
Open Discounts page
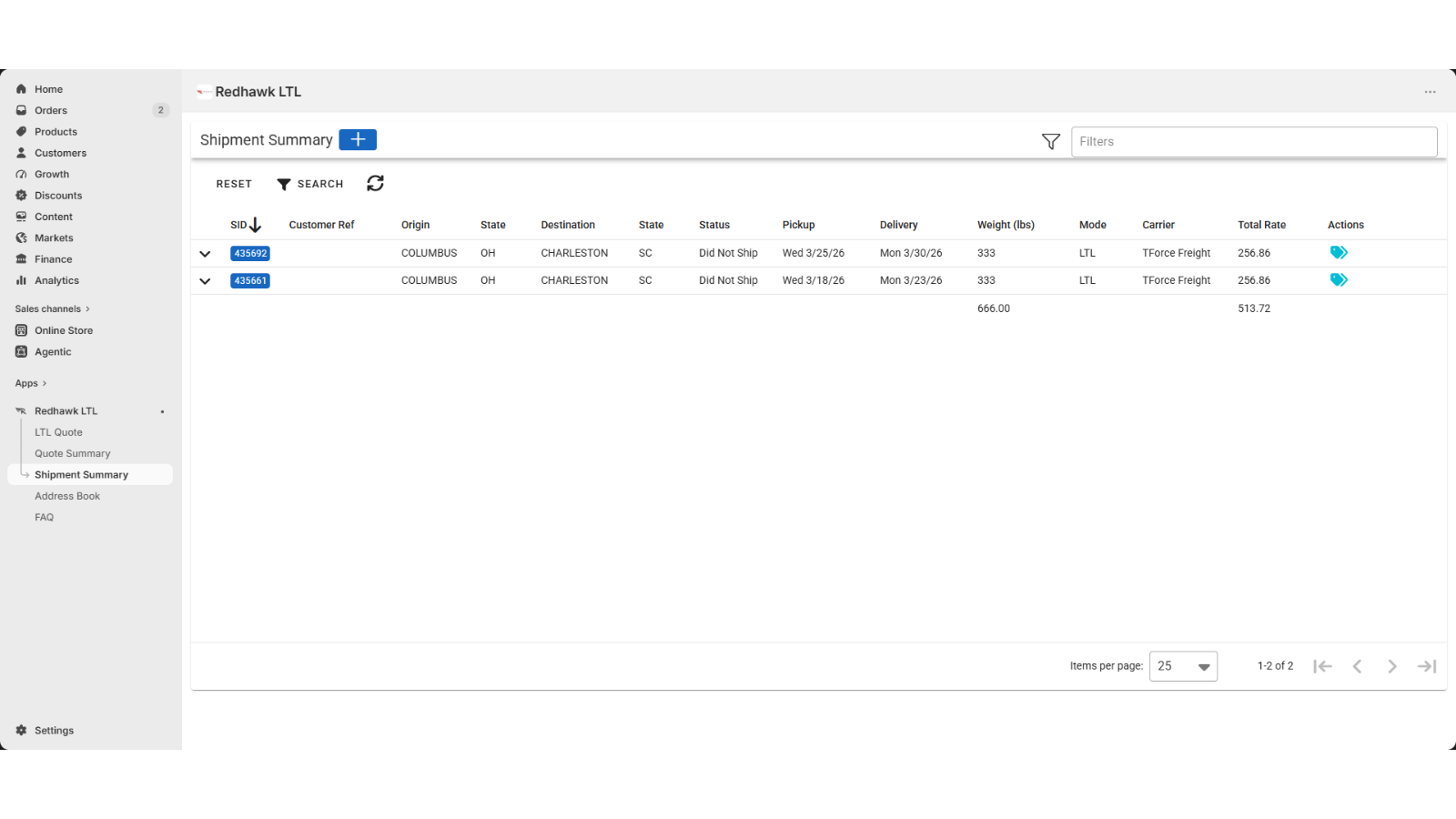58,196
